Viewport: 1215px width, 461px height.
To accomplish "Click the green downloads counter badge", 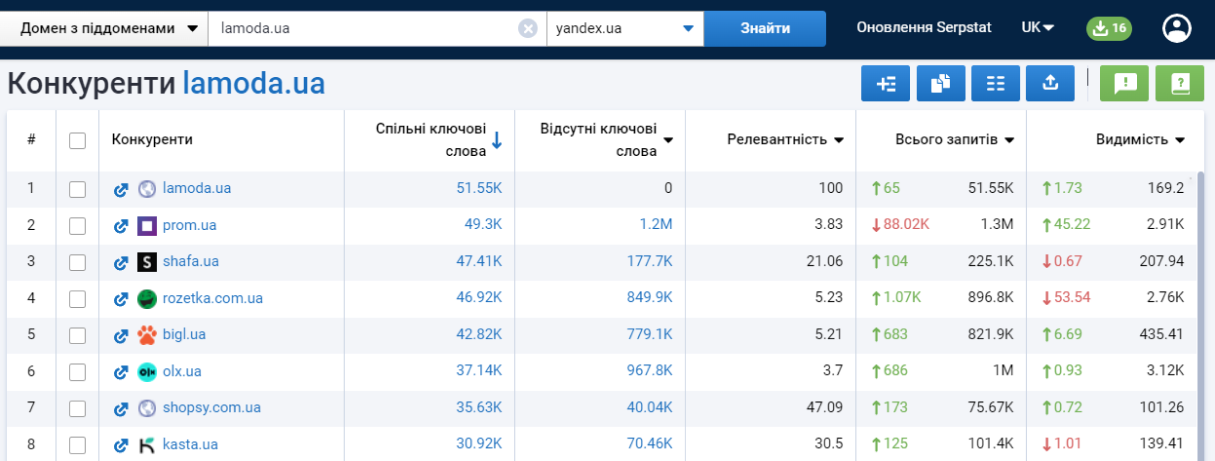I will click(x=1109, y=28).
